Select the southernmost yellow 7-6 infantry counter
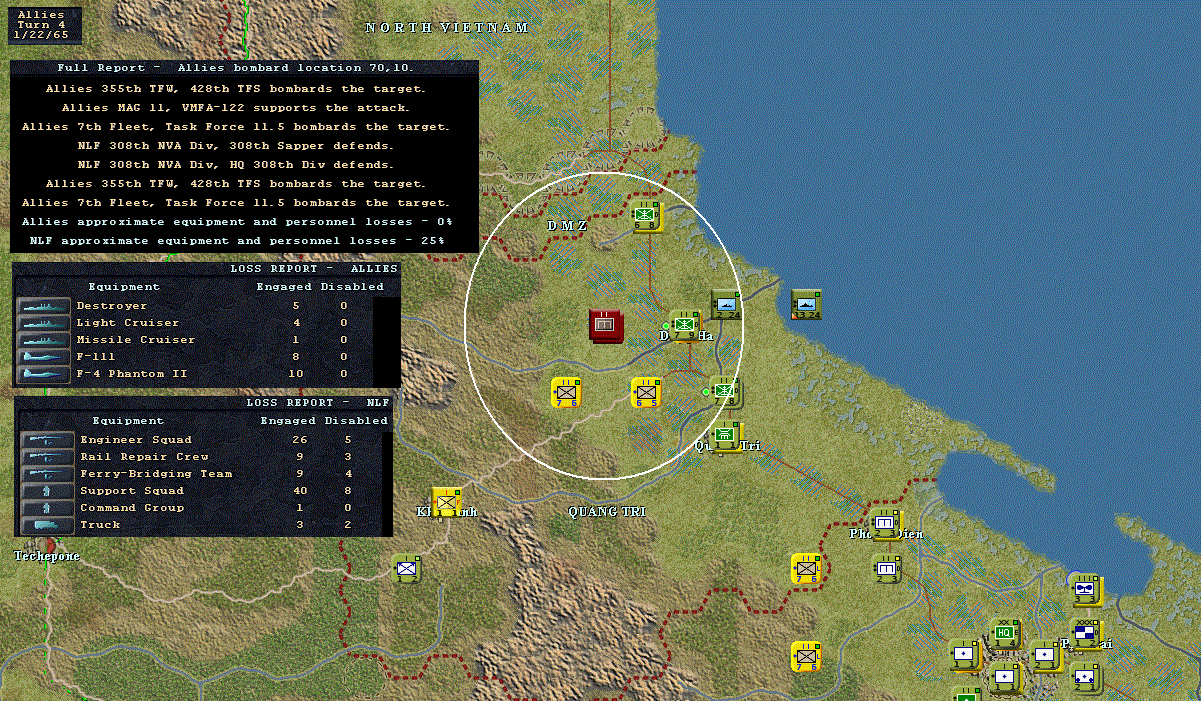 coord(806,656)
